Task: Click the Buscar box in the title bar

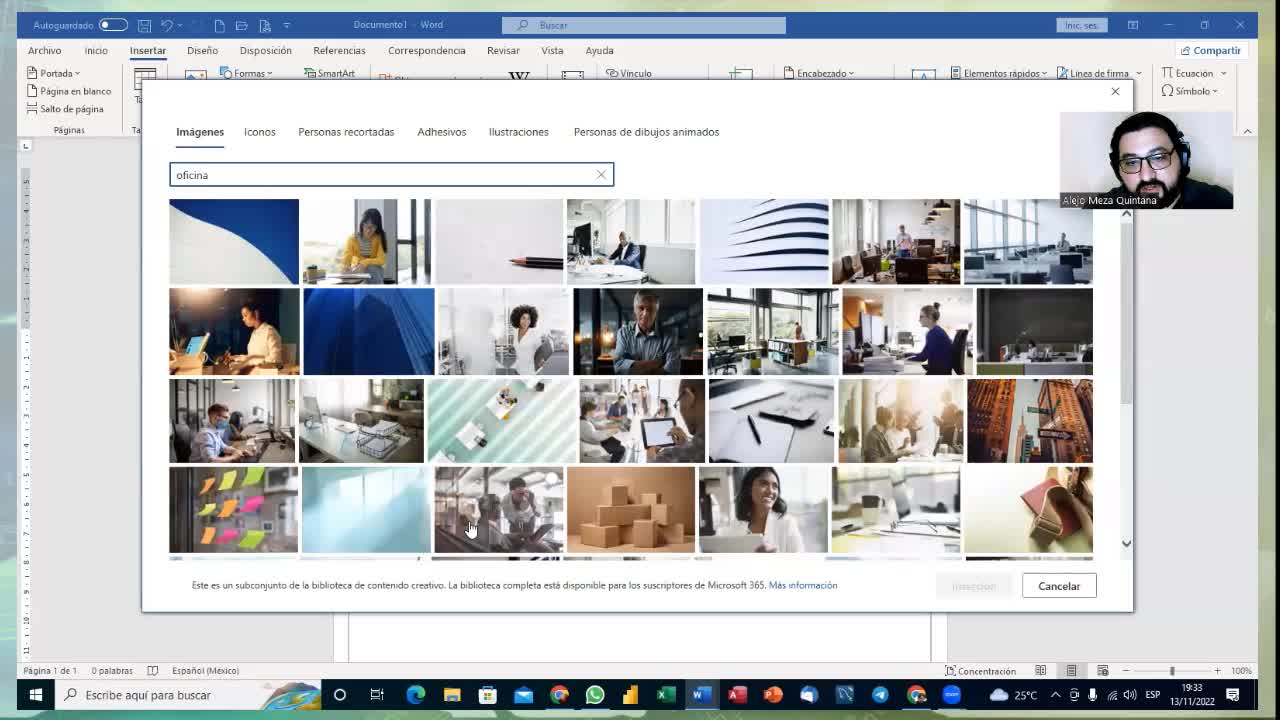Action: tap(644, 25)
